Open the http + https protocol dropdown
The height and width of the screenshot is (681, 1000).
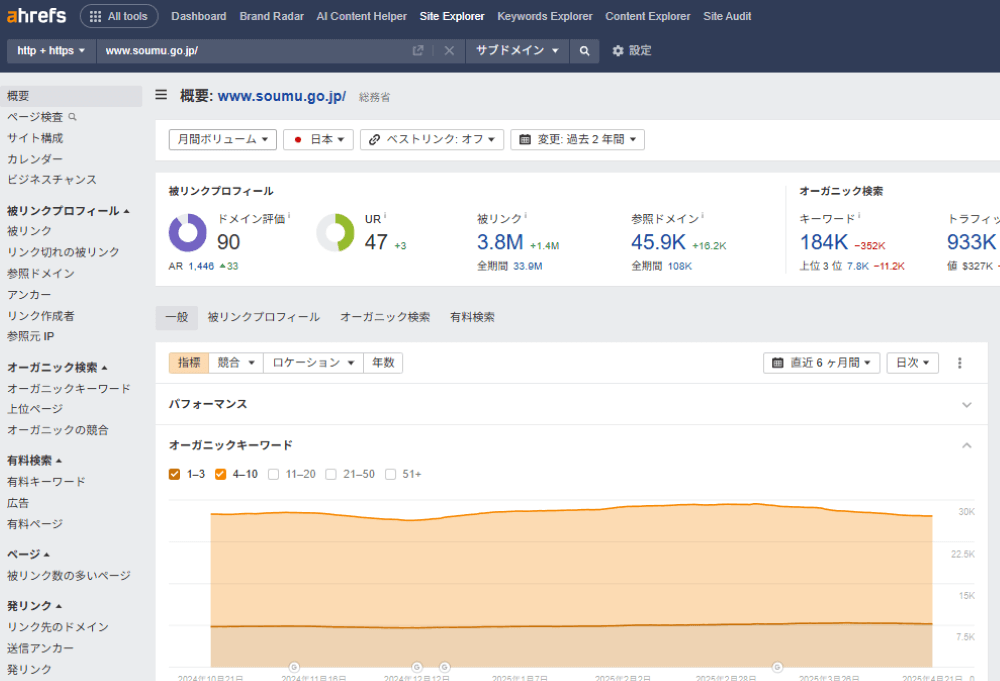[51, 51]
